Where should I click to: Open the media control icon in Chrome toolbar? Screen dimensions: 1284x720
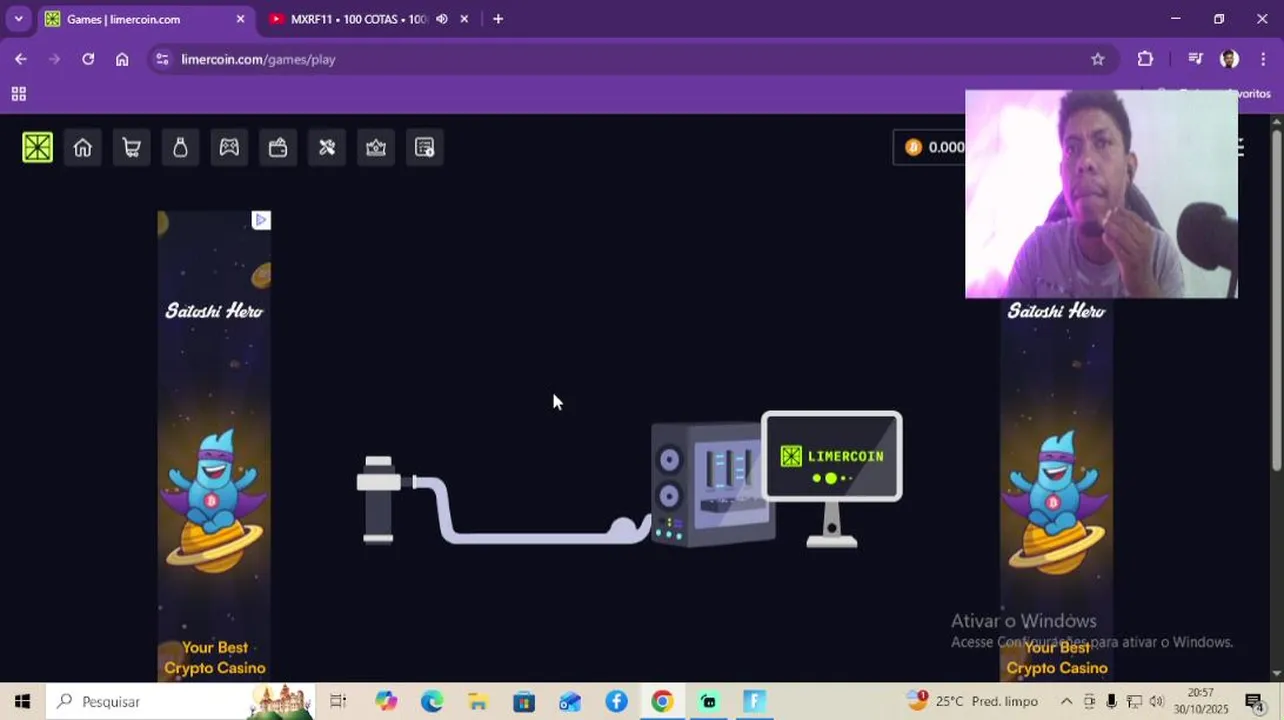click(x=1195, y=59)
